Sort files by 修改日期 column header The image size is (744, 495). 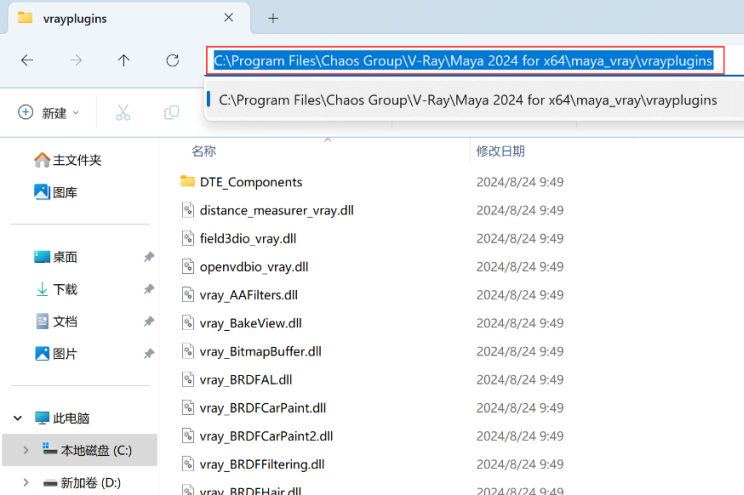(500, 151)
